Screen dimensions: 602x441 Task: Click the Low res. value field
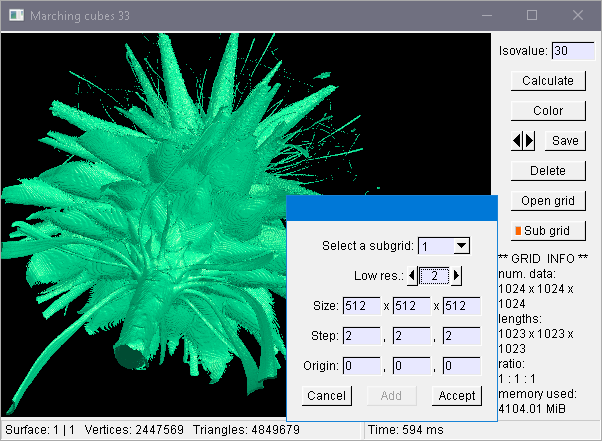435,276
